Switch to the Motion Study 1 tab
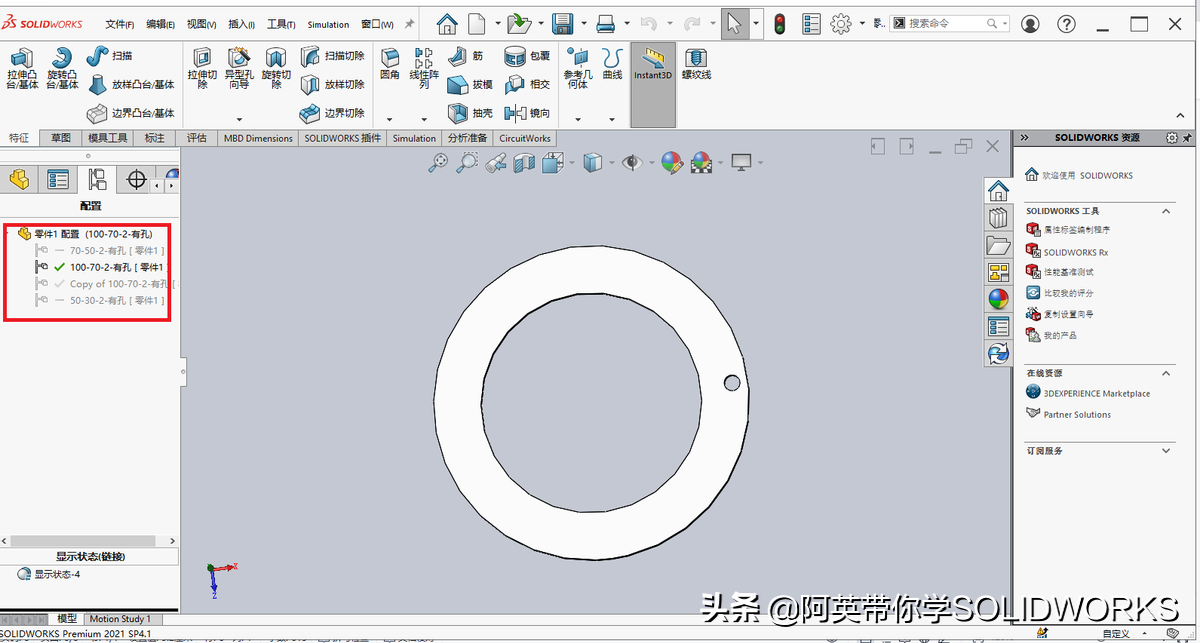This screenshot has width=1200, height=643. tap(120, 619)
